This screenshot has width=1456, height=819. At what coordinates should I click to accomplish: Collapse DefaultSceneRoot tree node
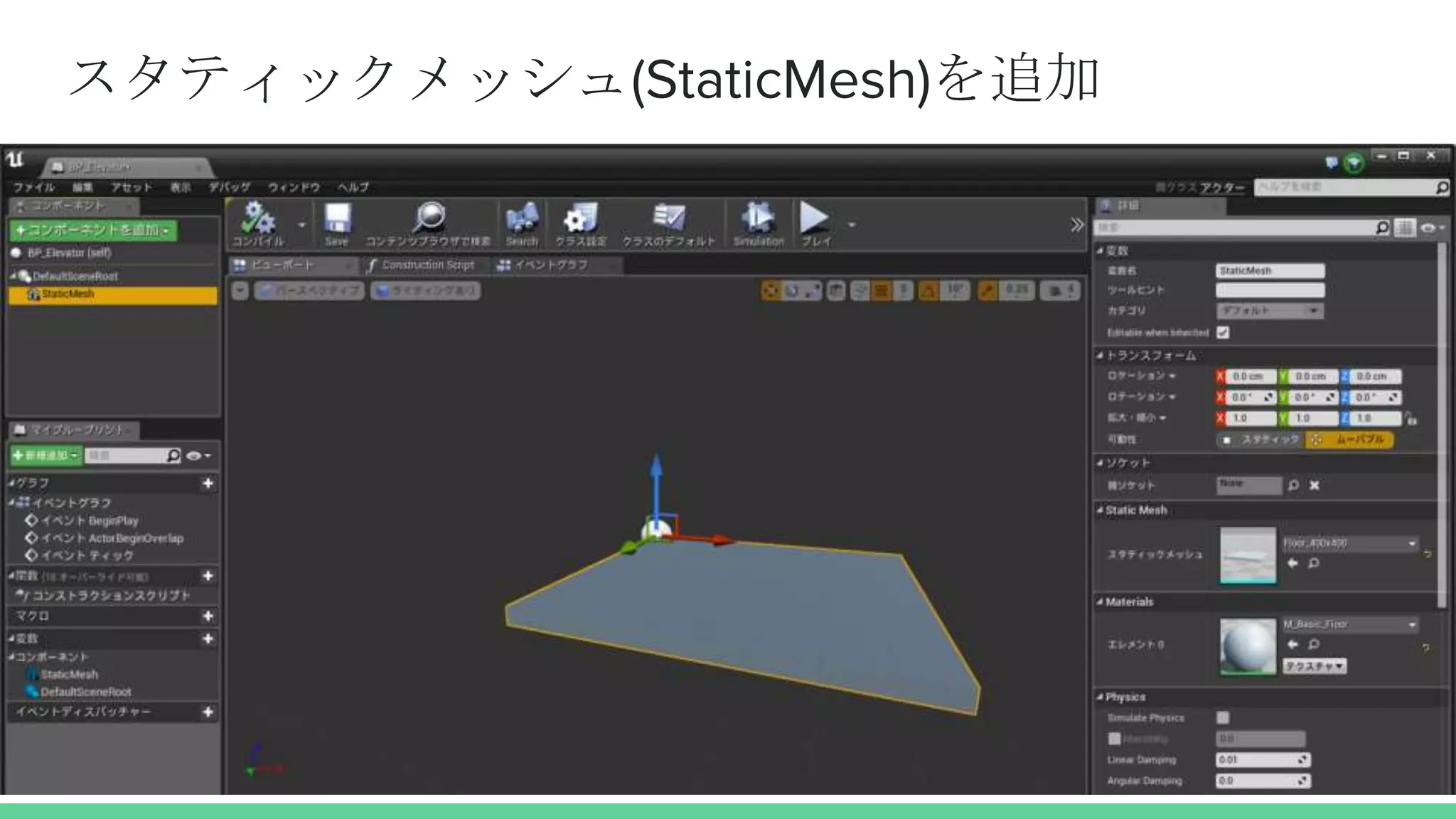(14, 276)
